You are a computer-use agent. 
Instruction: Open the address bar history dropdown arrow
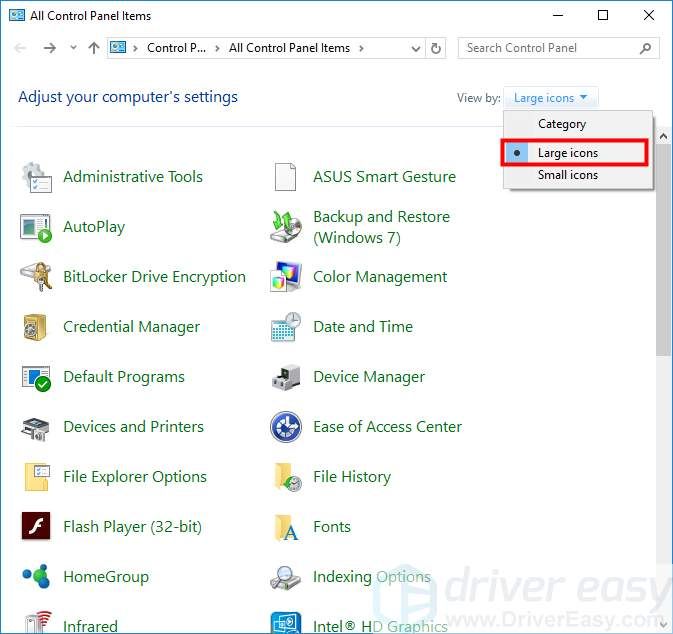(x=416, y=48)
